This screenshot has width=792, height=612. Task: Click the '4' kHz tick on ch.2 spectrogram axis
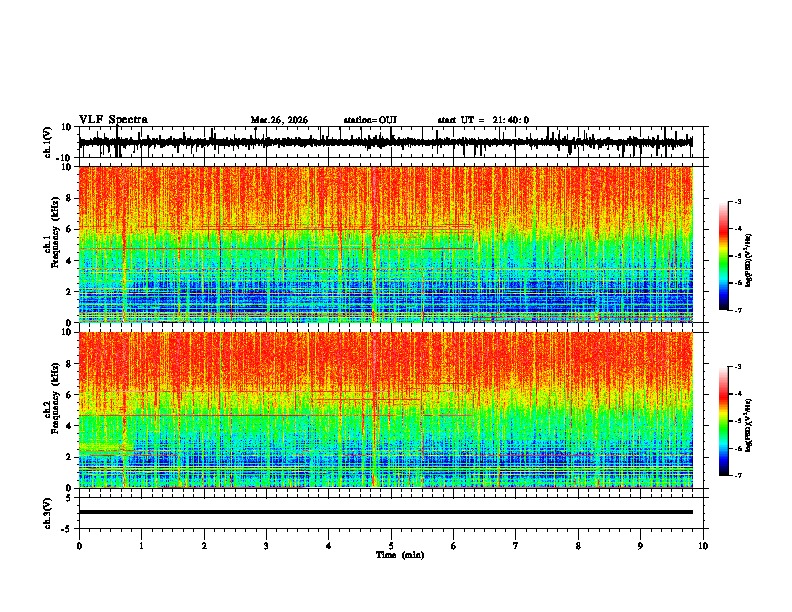[70, 426]
